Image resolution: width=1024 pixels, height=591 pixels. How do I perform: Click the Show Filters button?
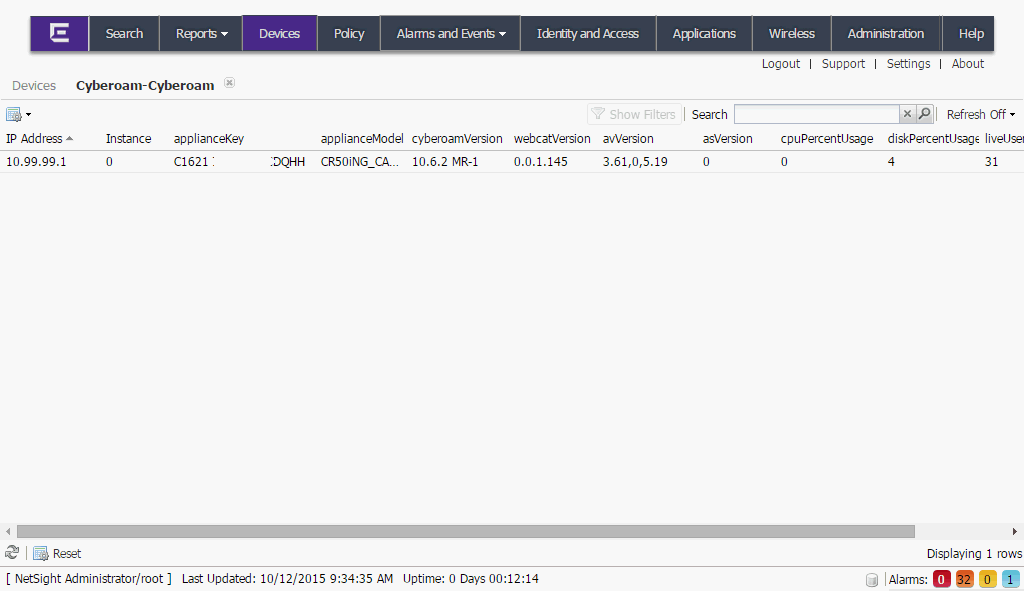[634, 114]
